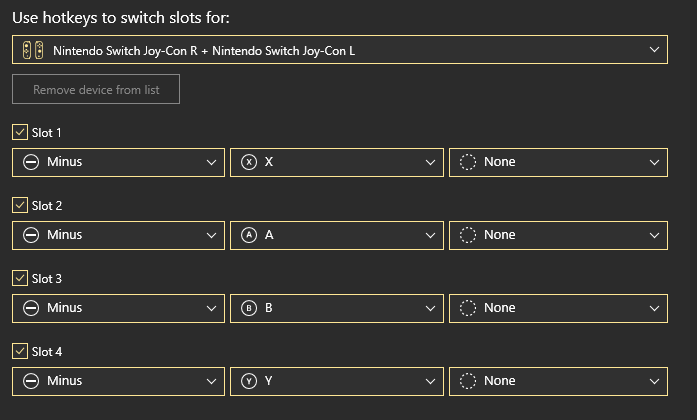Screen dimensions: 697x420
Task: Click the A button icon in Slot 2
Action: point(249,235)
